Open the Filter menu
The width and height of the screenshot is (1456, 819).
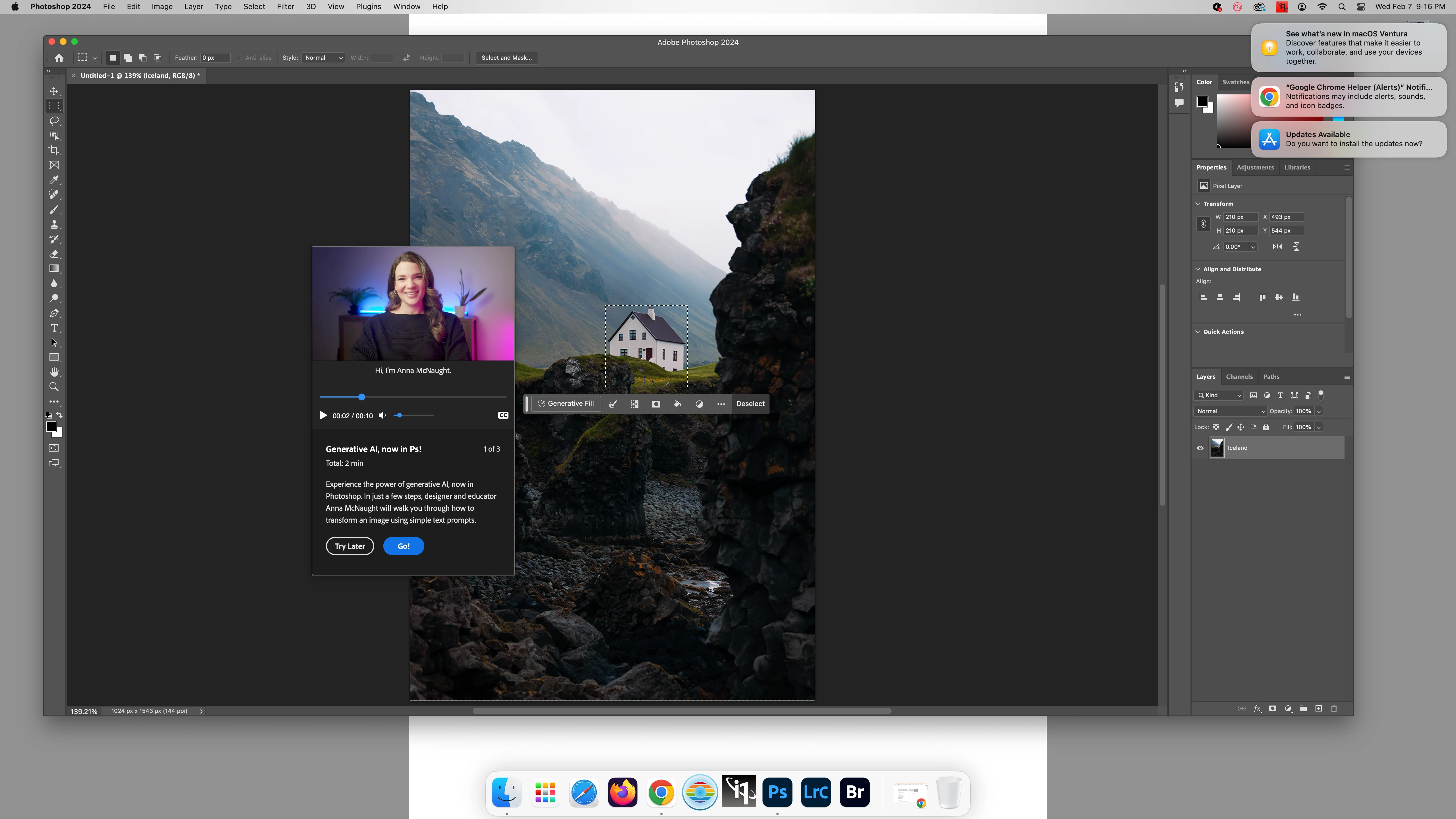pos(285,7)
